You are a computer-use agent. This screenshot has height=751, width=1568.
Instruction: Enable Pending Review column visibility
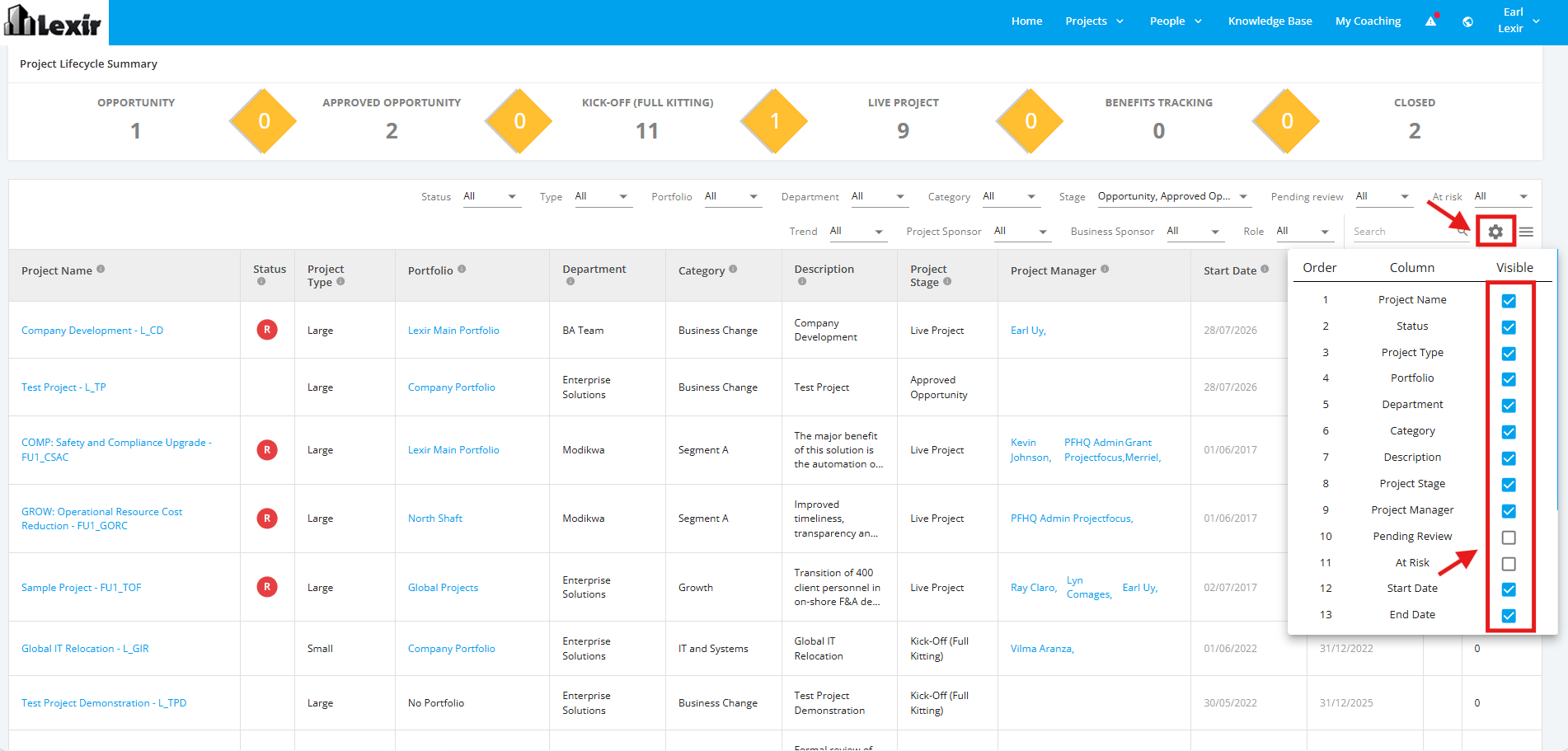pyautogui.click(x=1509, y=537)
